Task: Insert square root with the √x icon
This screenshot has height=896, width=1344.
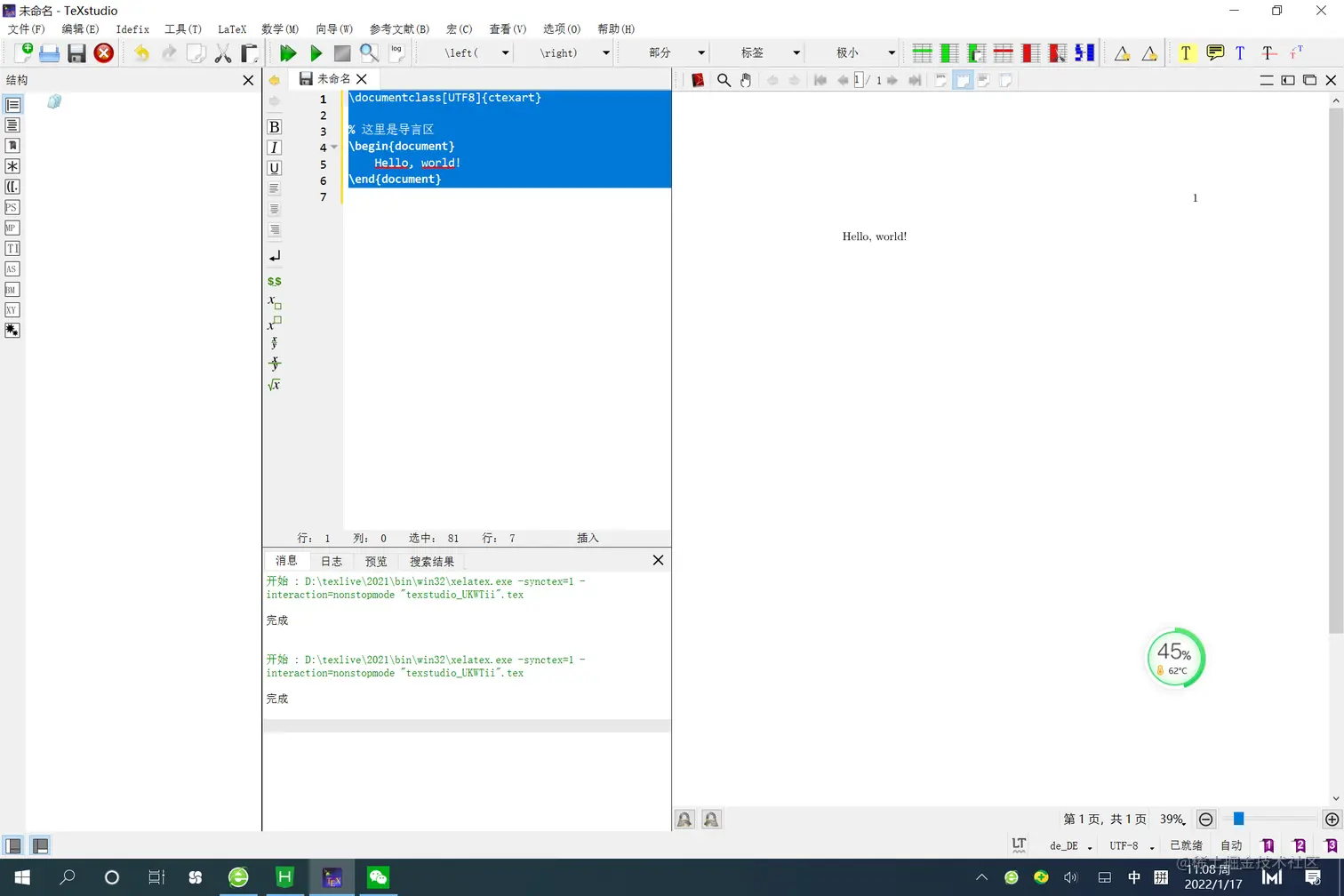Action: (274, 385)
